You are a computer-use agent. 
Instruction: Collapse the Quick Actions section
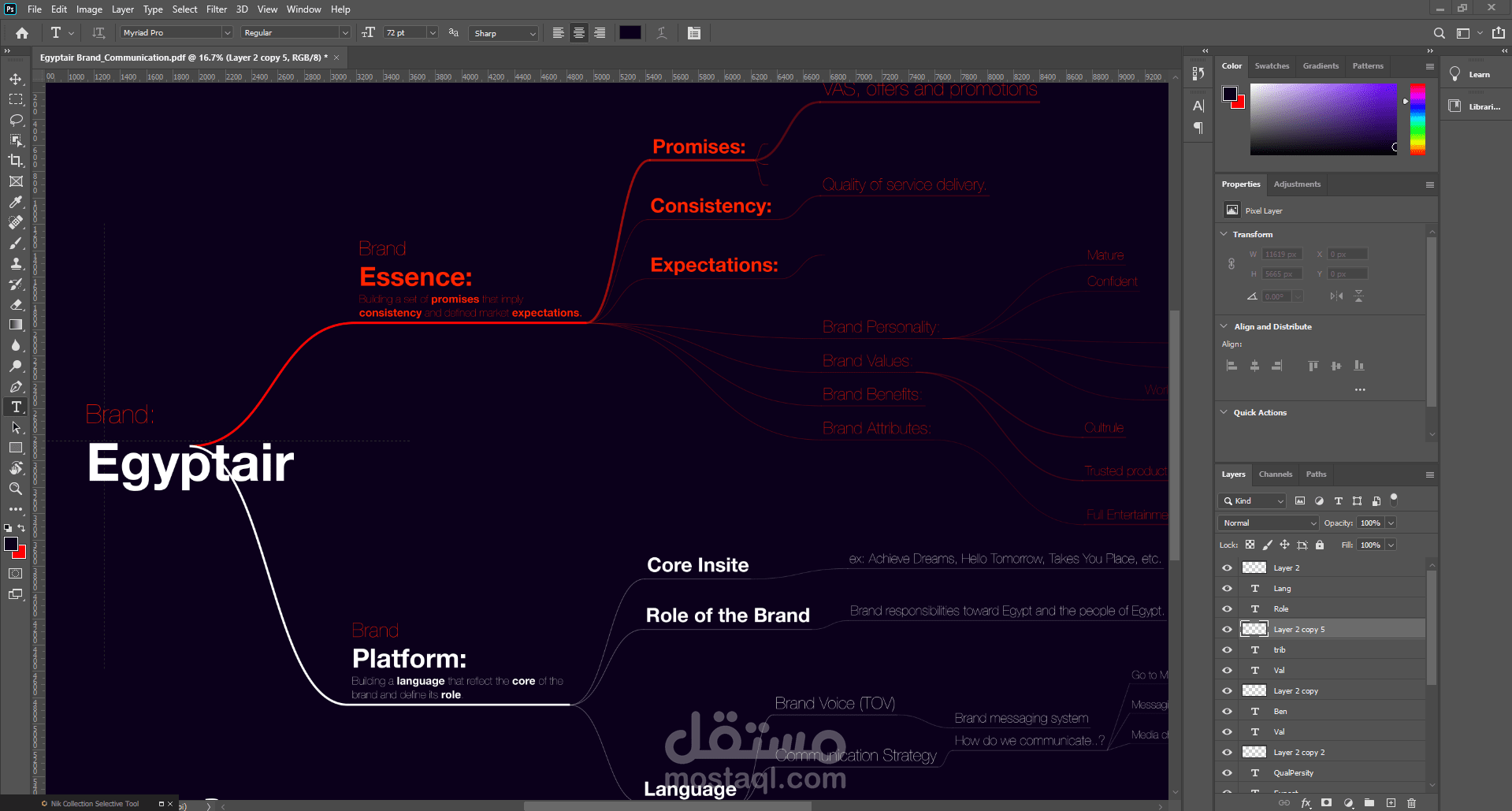coord(1224,412)
